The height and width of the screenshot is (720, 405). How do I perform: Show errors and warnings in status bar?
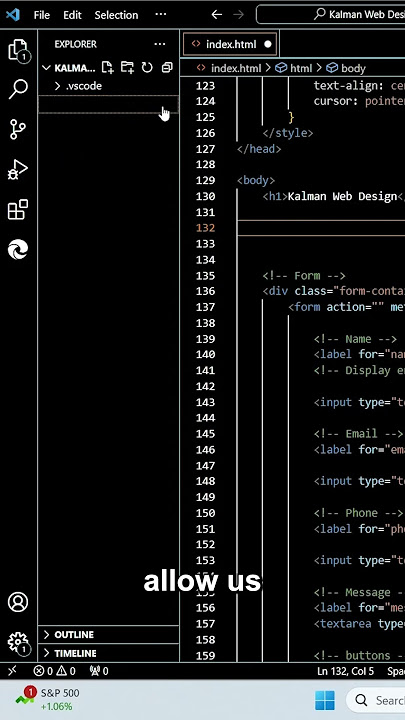(x=54, y=671)
